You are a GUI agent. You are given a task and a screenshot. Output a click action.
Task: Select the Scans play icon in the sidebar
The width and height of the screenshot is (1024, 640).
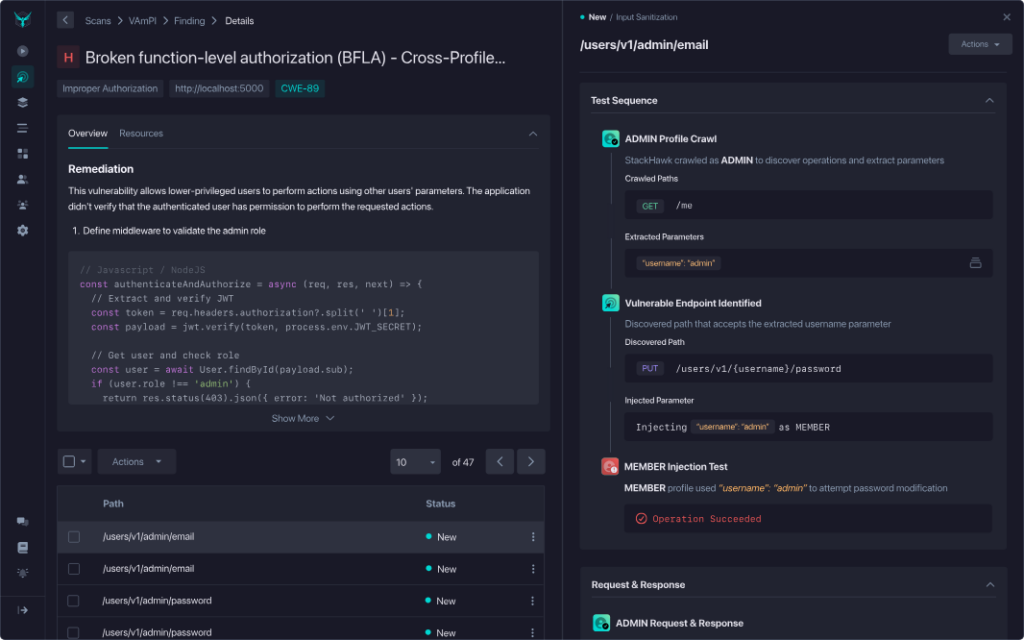(21, 51)
